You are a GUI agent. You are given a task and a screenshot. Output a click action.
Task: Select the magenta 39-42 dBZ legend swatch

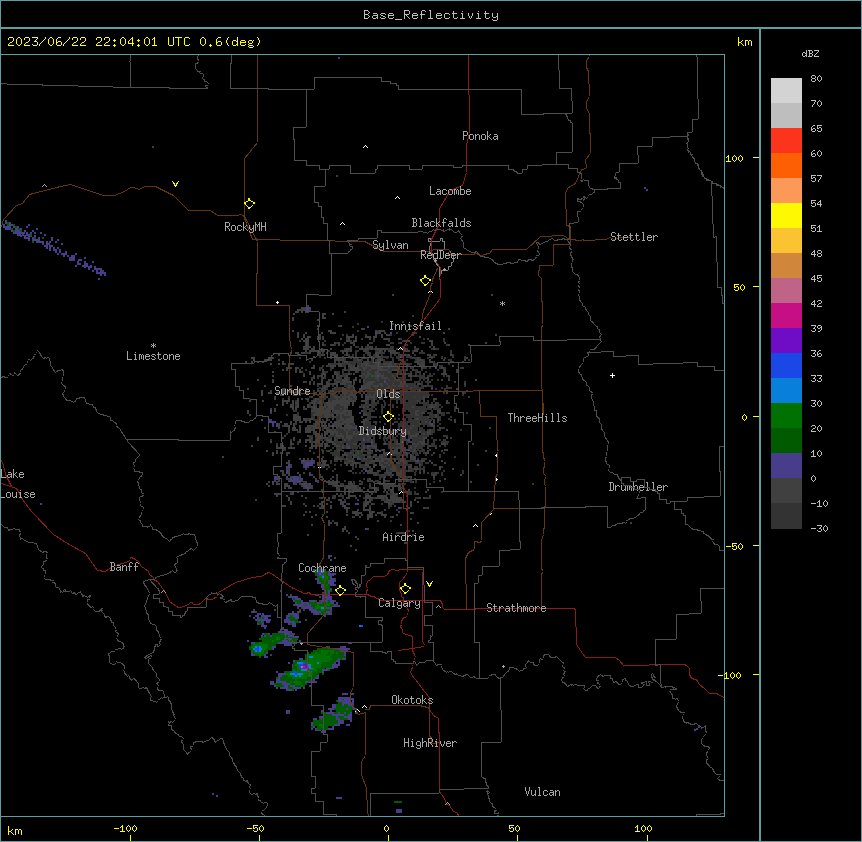click(786, 315)
